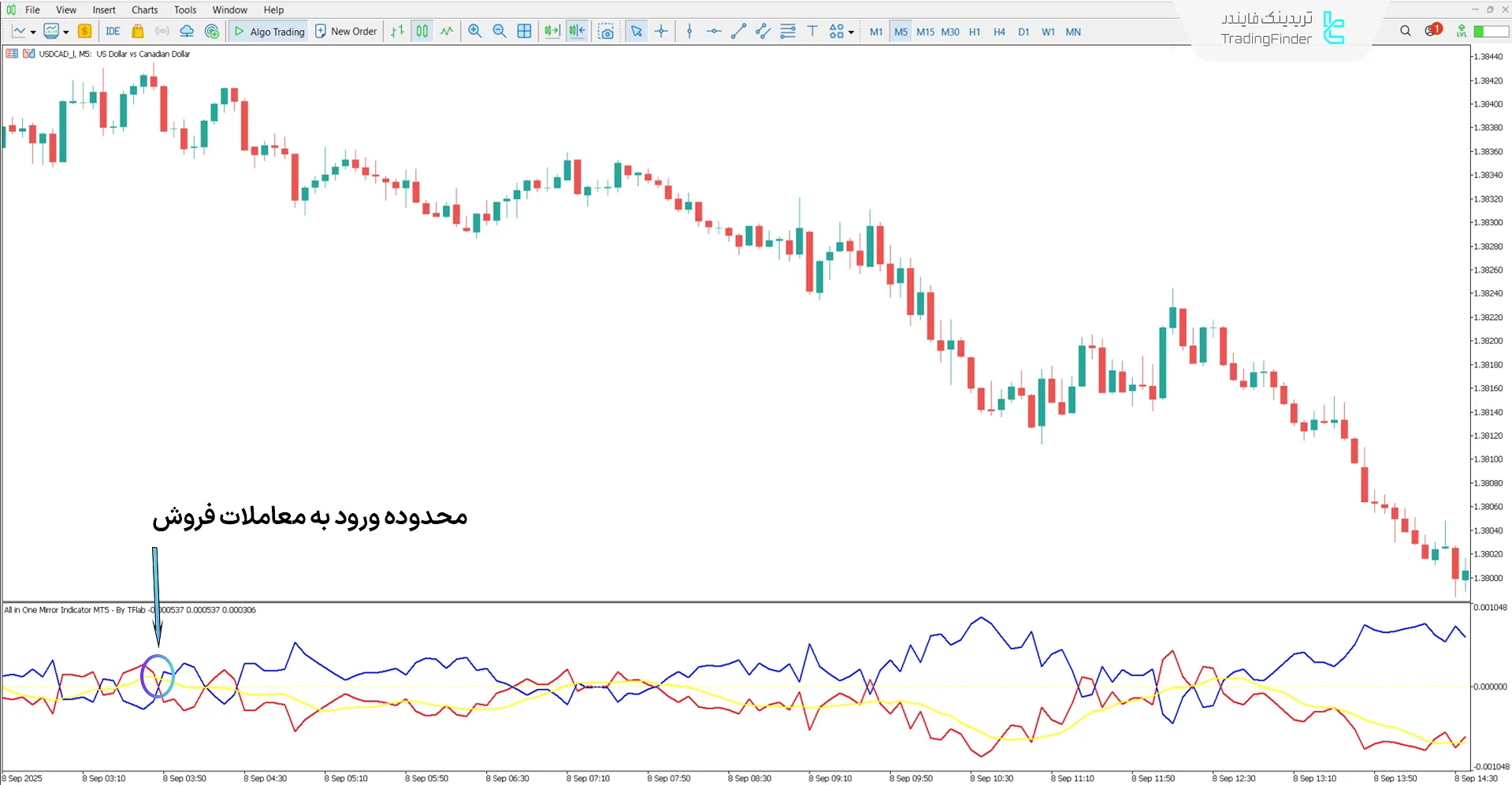Open the Insert menu
This screenshot has height=785, width=1512.
coord(104,10)
